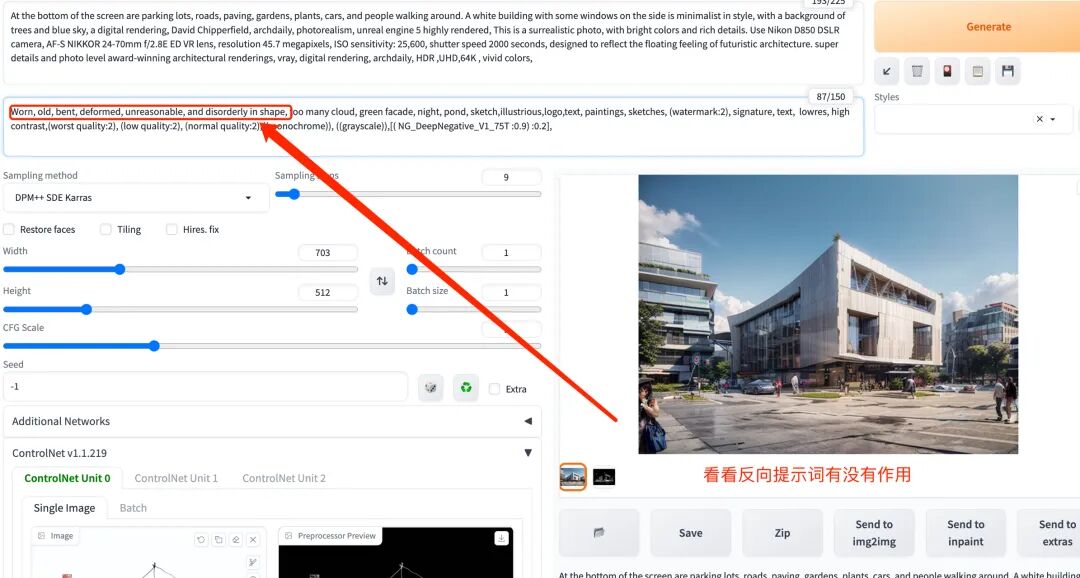Click the dice random seed icon
The height and width of the screenshot is (578, 1080).
pyautogui.click(x=430, y=388)
